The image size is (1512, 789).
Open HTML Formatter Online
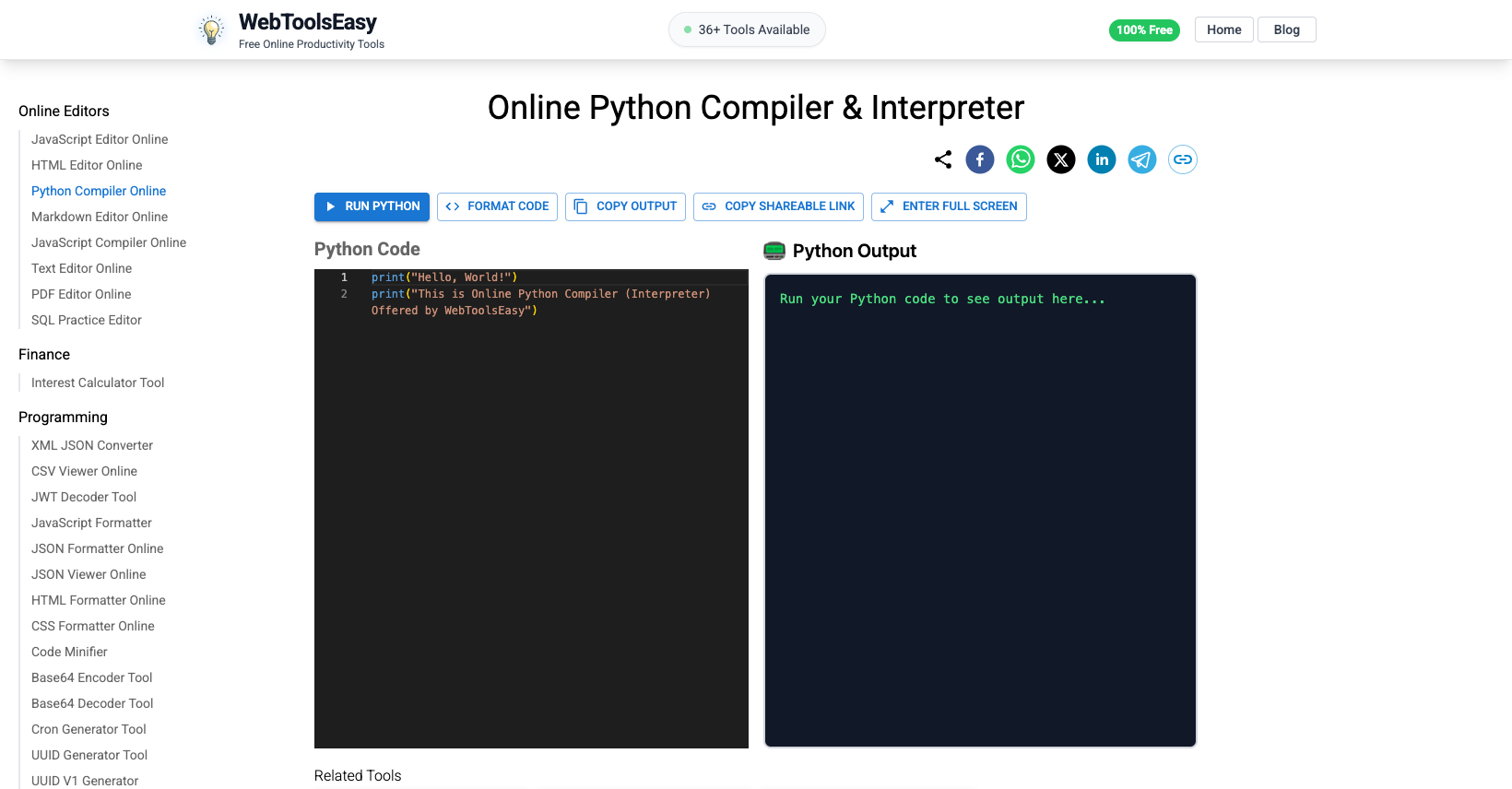pos(99,600)
